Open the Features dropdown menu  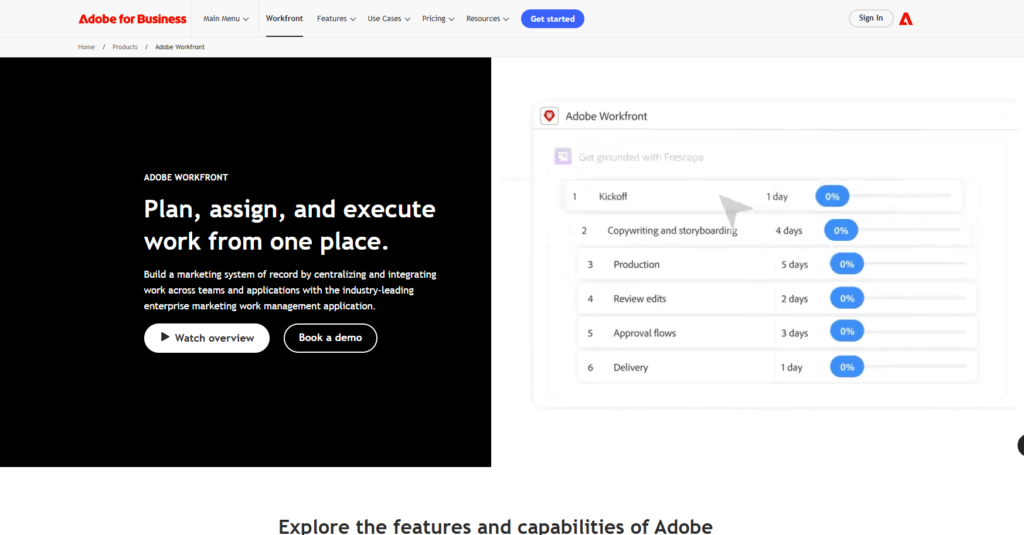pyautogui.click(x=336, y=19)
